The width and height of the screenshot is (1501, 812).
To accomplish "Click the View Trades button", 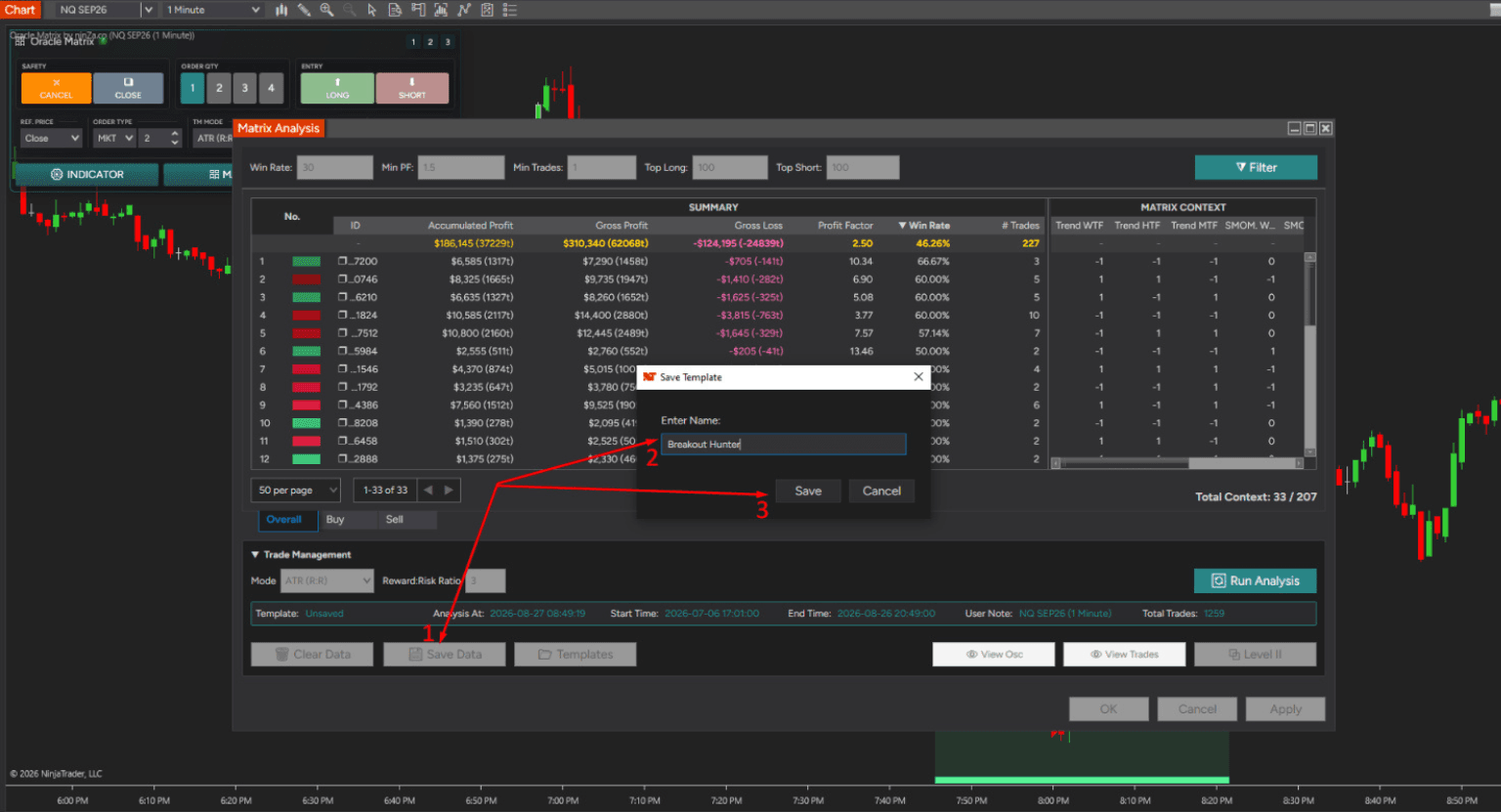I will click(x=1124, y=655).
